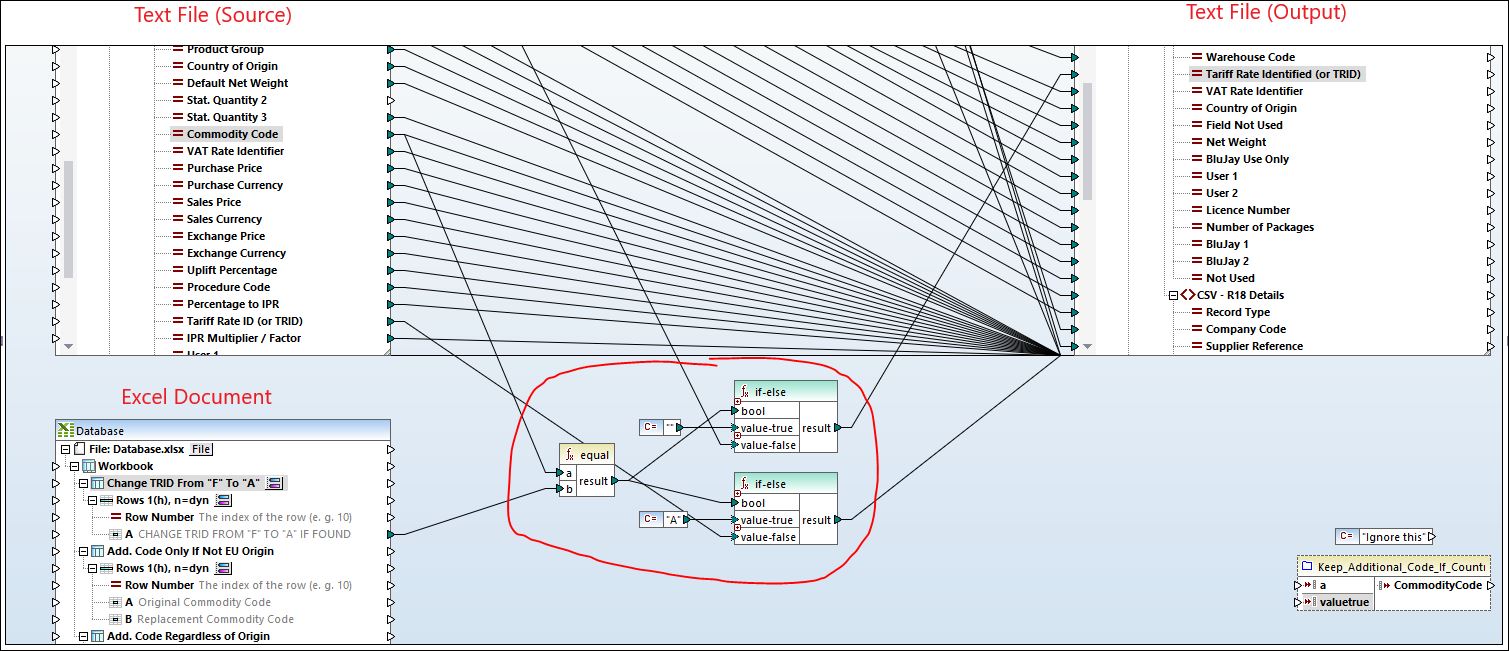Collapse the Add. Code Regardless of Origin worksheet

pyautogui.click(x=83, y=636)
